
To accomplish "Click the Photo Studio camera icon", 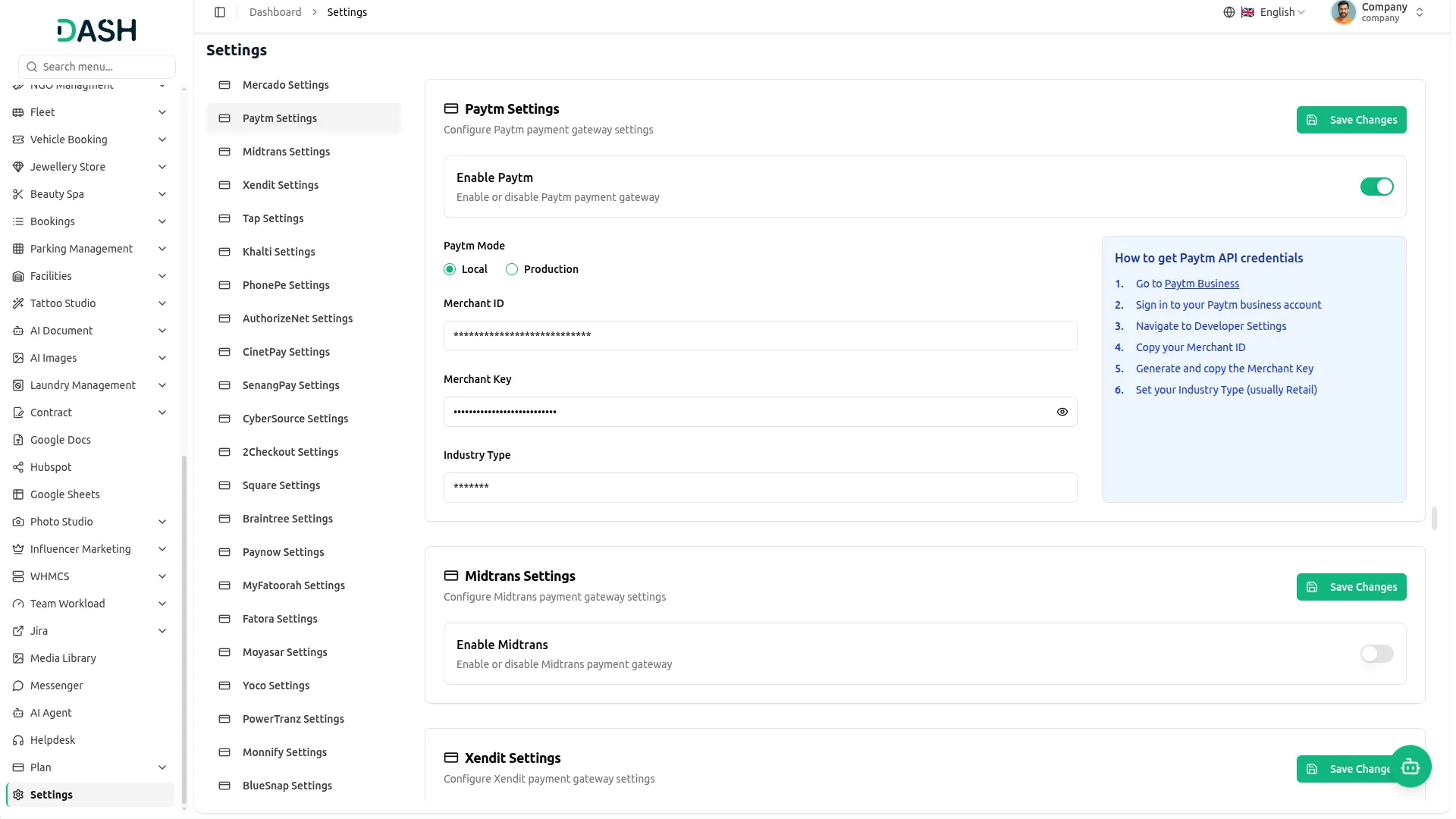I will pos(18,522).
